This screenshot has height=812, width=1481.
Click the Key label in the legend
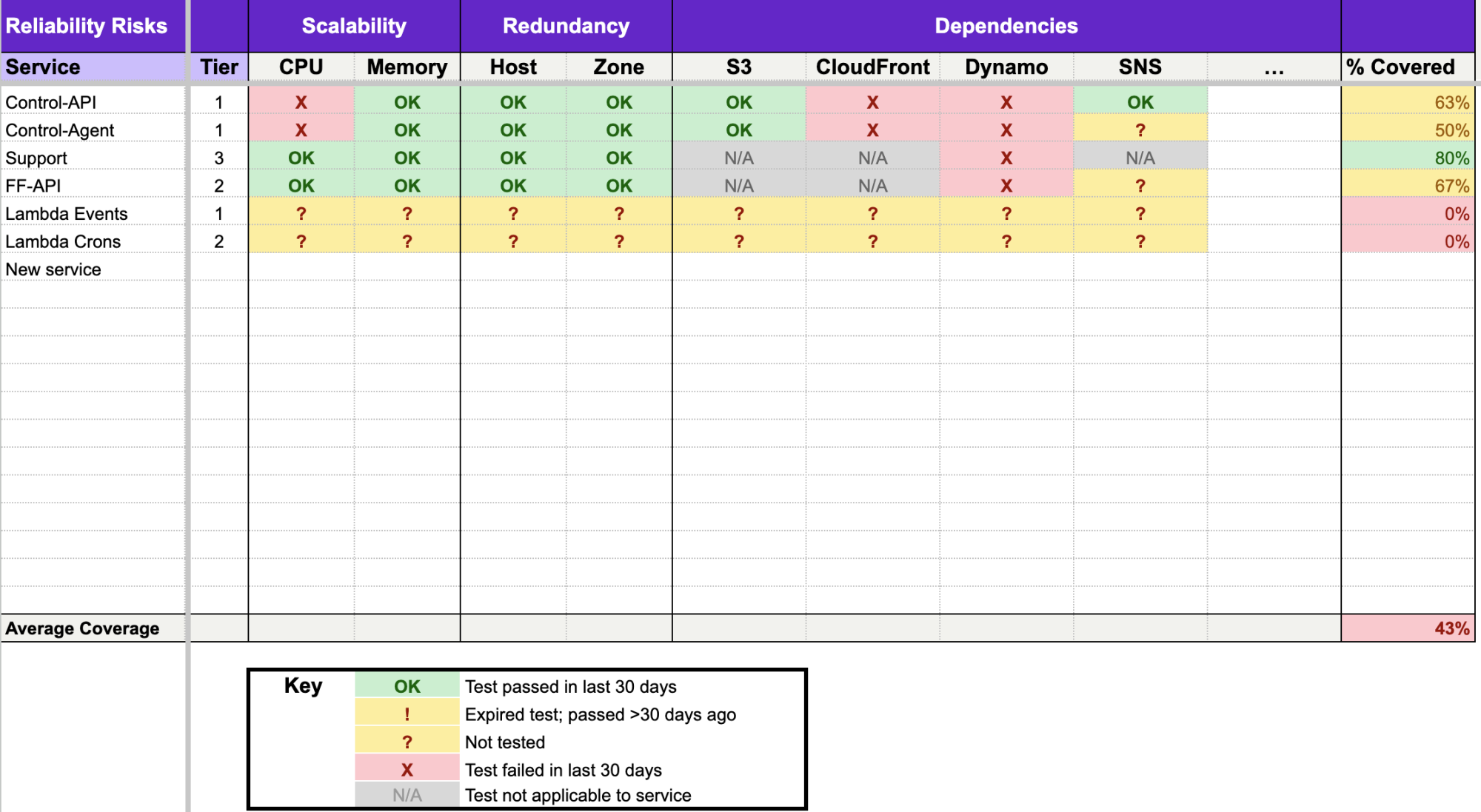click(x=304, y=685)
